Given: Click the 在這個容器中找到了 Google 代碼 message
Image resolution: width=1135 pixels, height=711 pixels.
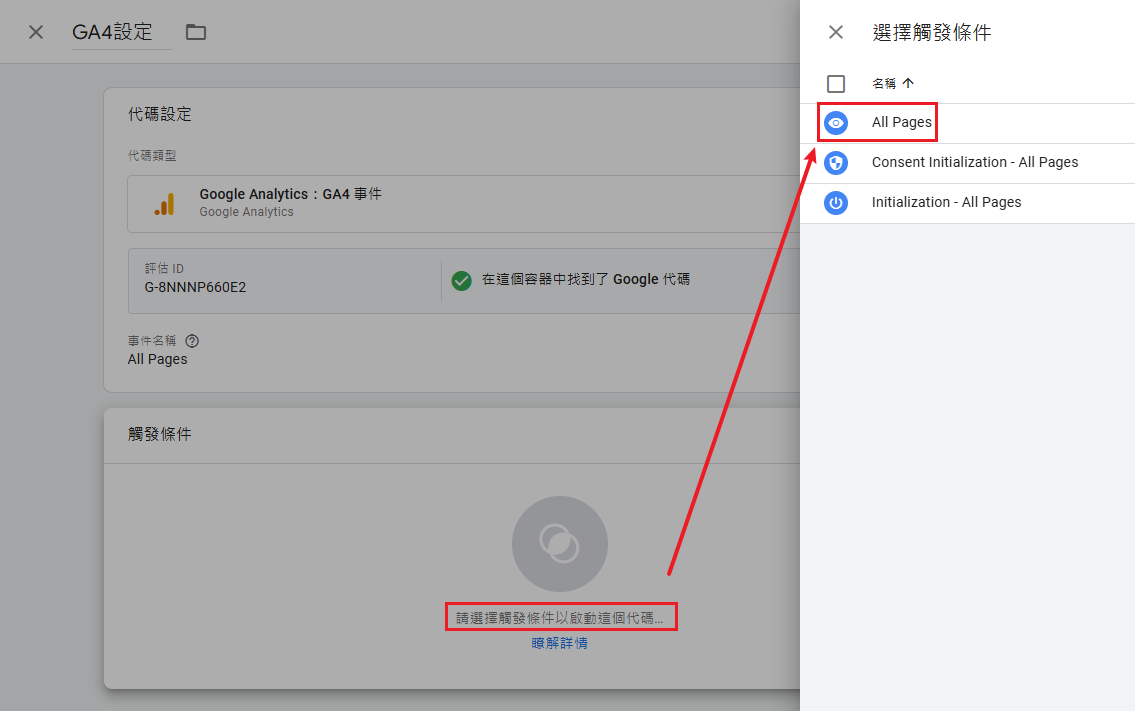Looking at the screenshot, I should (x=586, y=279).
